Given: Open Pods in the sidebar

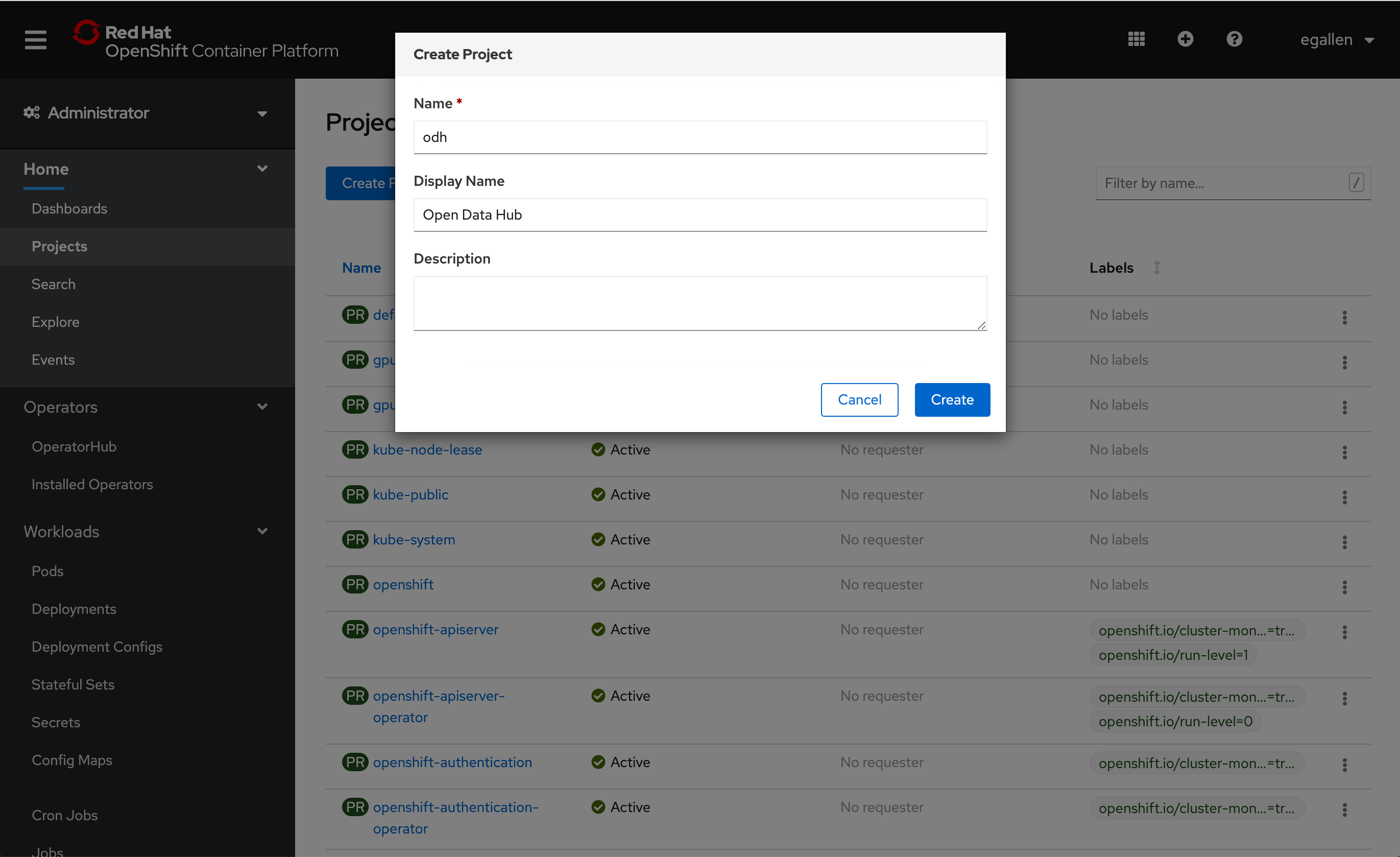Looking at the screenshot, I should (47, 571).
